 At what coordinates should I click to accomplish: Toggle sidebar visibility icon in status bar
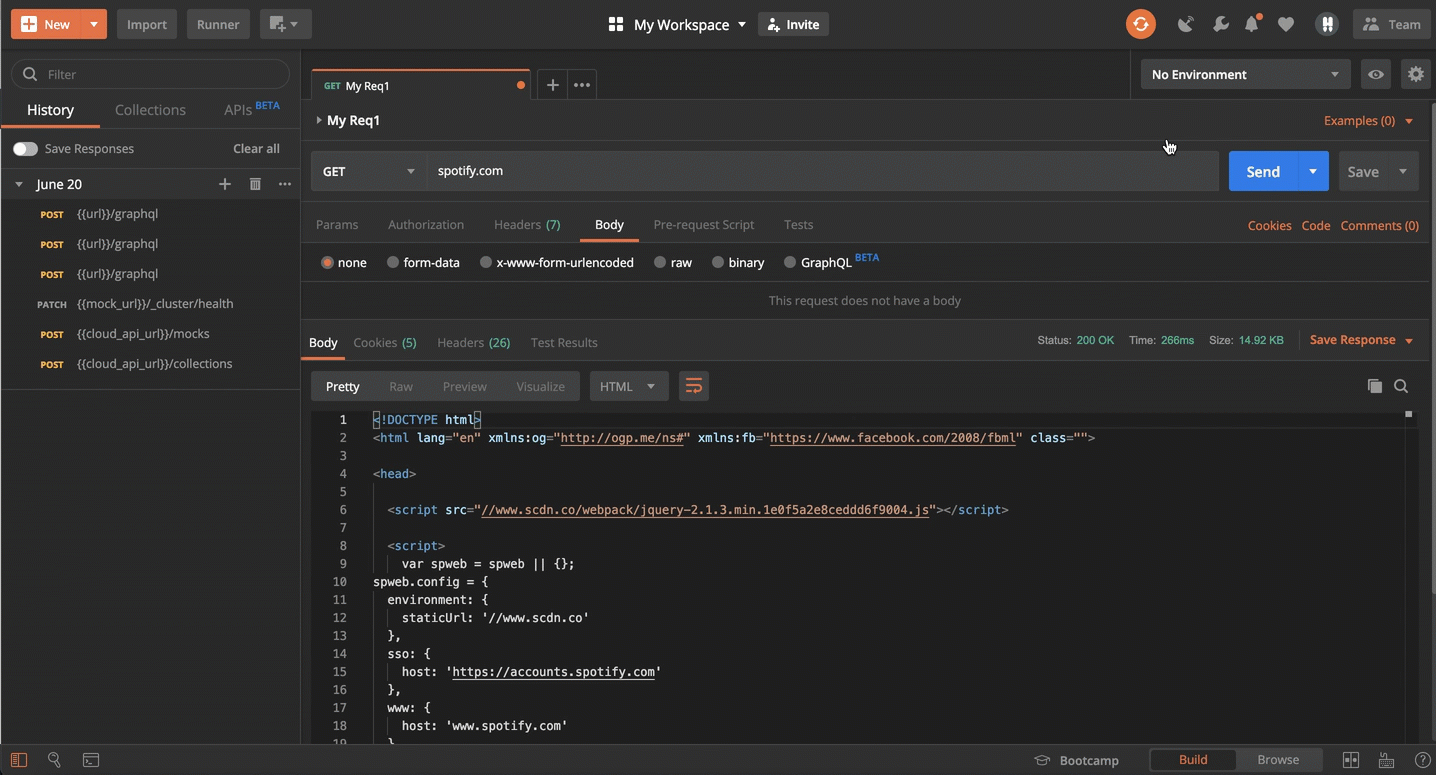pos(19,760)
